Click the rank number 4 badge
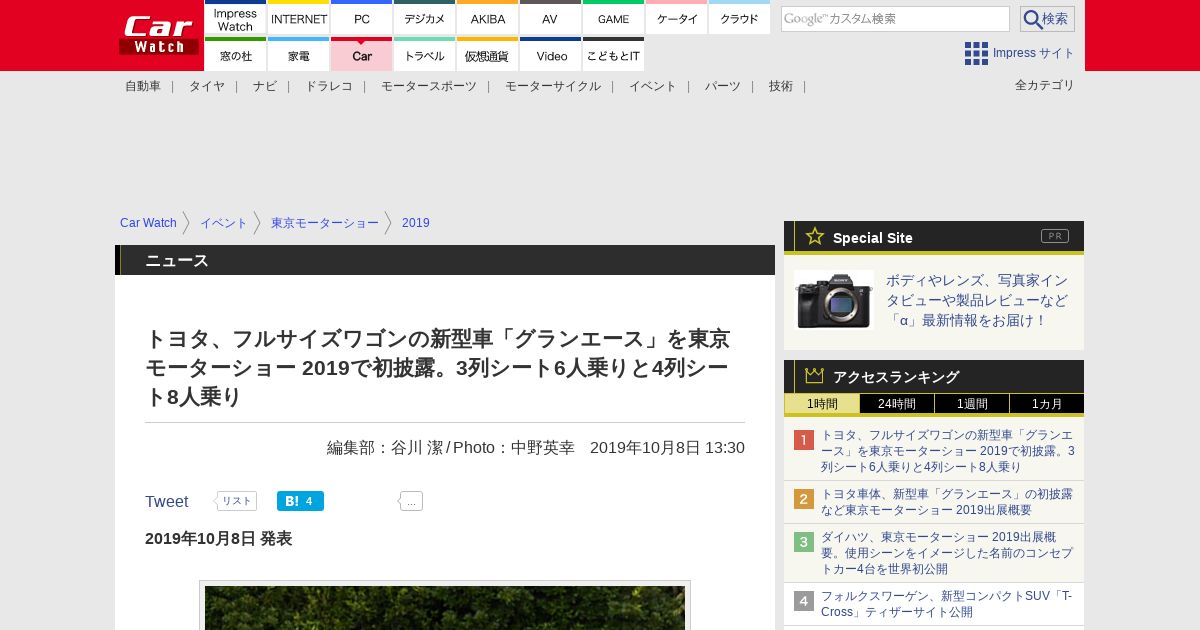 coord(804,601)
